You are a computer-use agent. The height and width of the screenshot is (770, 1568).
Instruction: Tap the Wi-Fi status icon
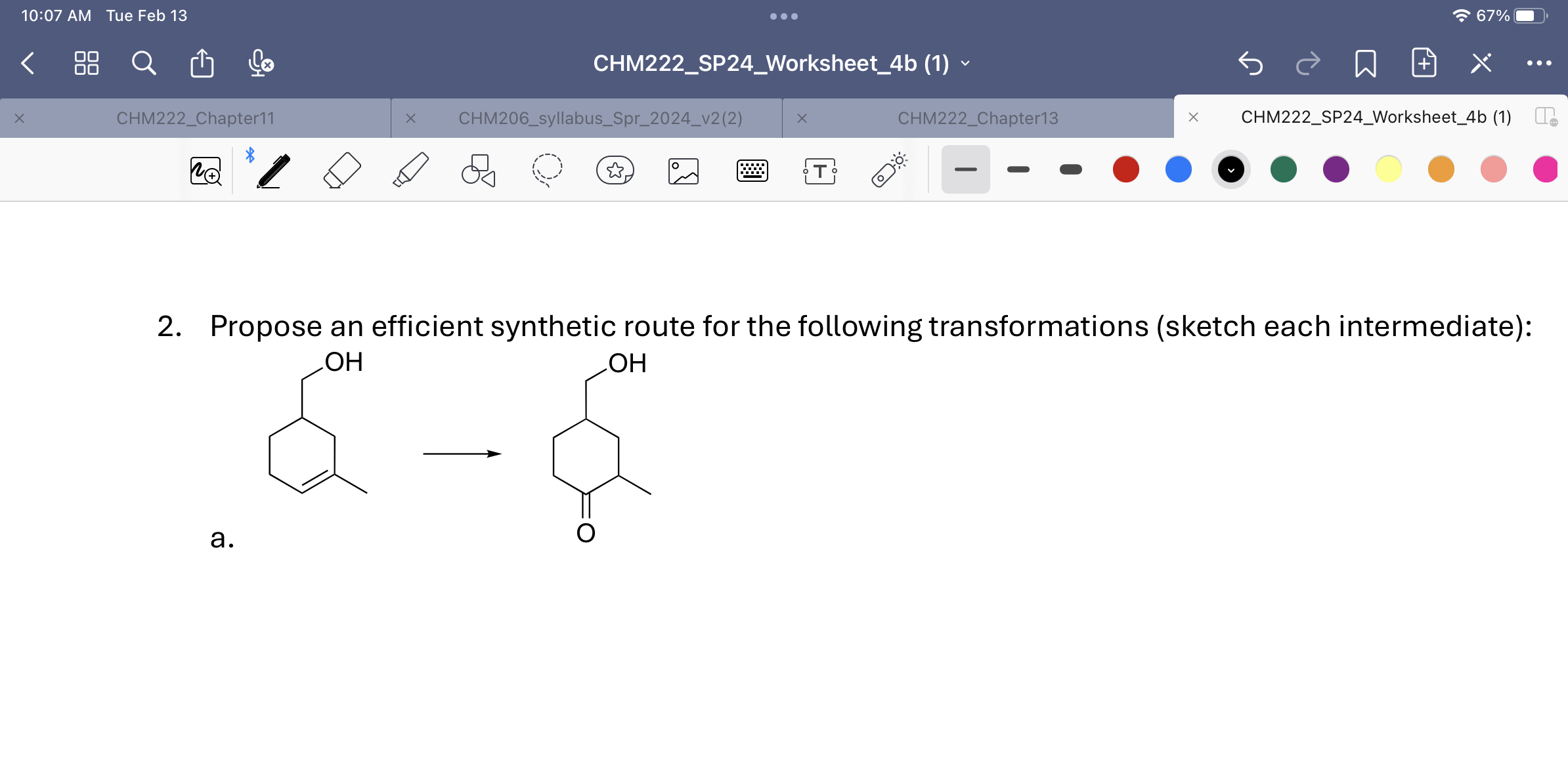click(1461, 16)
